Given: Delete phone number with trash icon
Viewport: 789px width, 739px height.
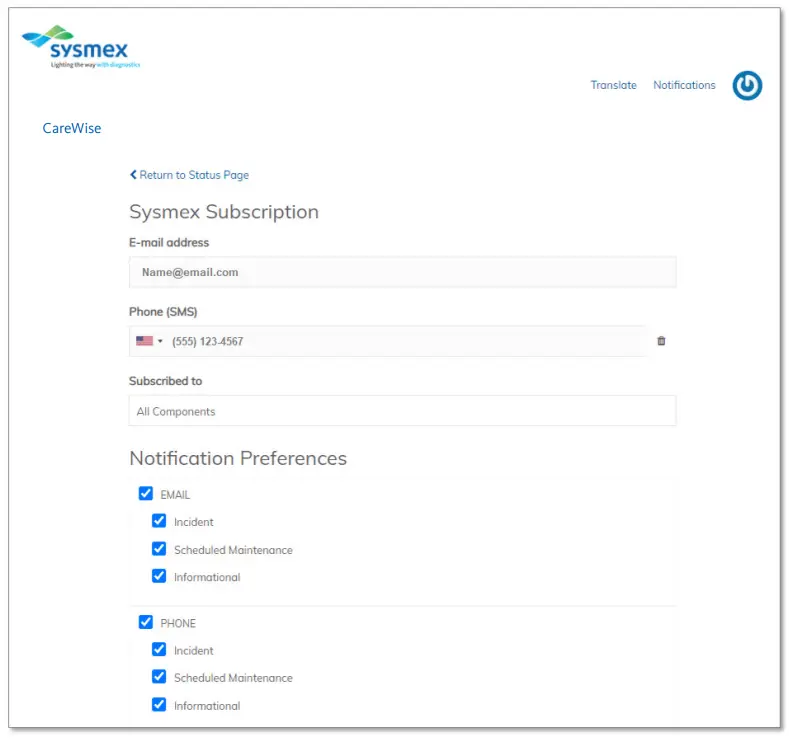Looking at the screenshot, I should pyautogui.click(x=661, y=341).
